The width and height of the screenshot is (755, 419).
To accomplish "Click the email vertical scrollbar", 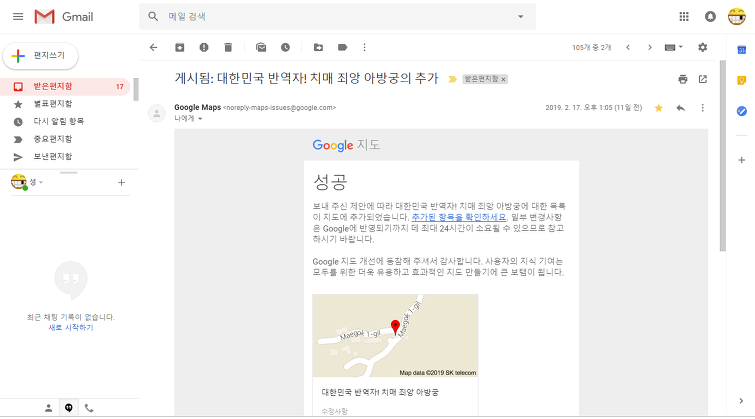I will point(723,156).
